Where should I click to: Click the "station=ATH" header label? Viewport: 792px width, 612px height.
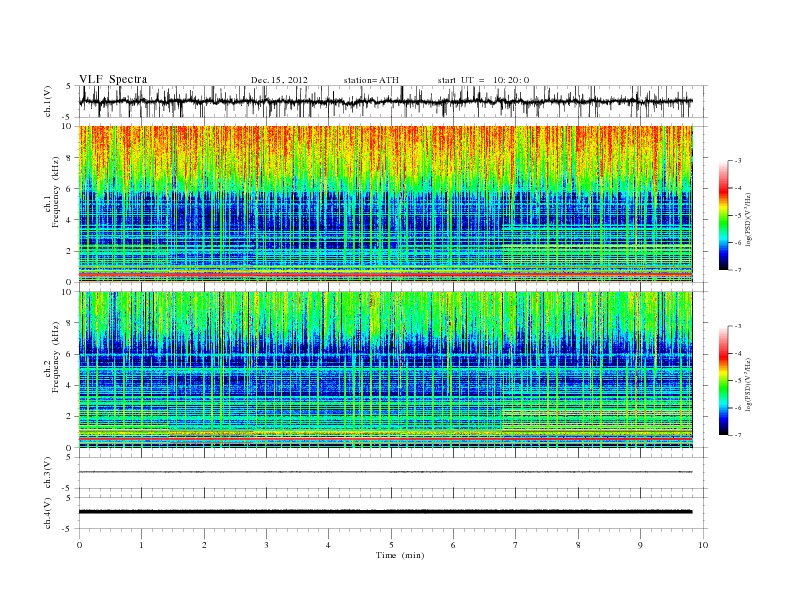(x=371, y=80)
